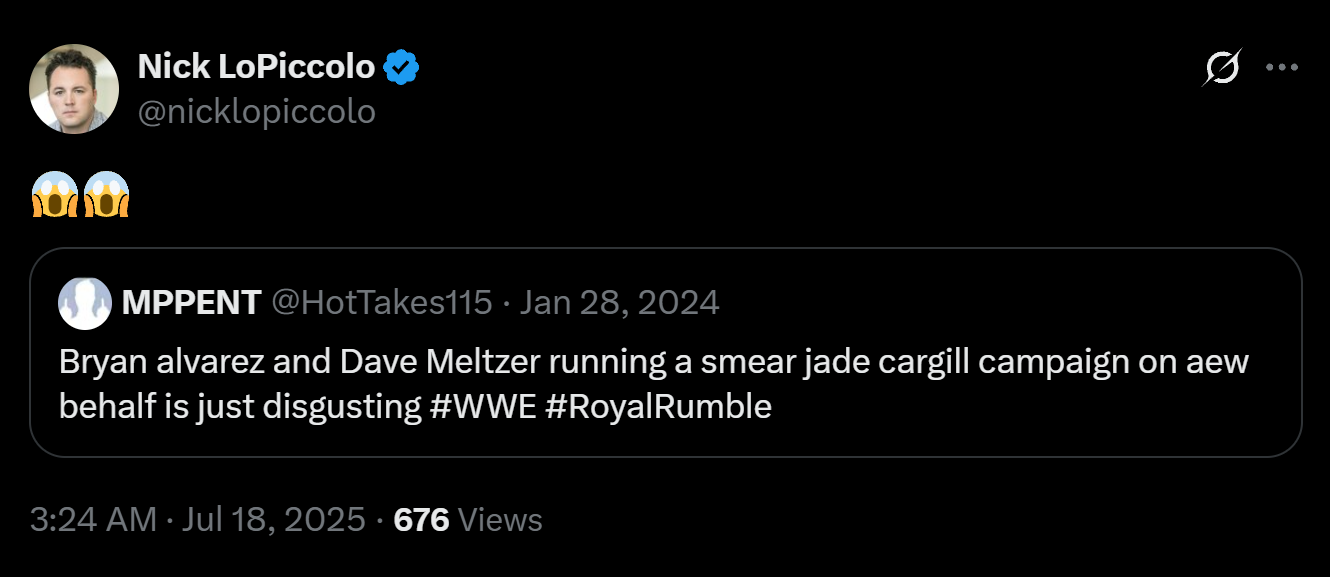This screenshot has height=577, width=1330.
Task: Open the @nicklopiccolo handle link
Action: click(256, 111)
